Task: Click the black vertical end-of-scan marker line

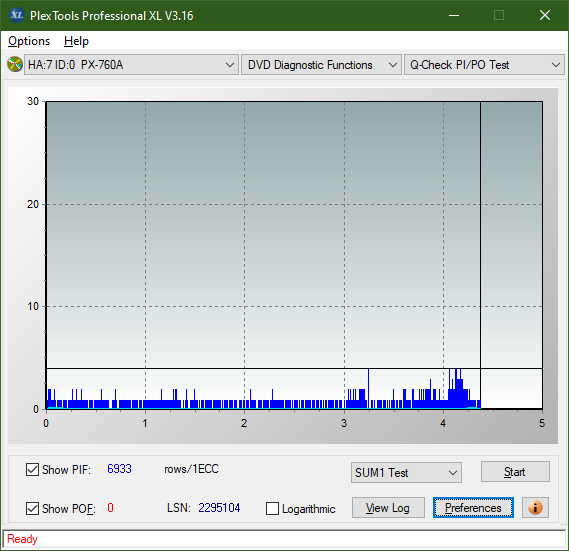Action: [x=480, y=255]
